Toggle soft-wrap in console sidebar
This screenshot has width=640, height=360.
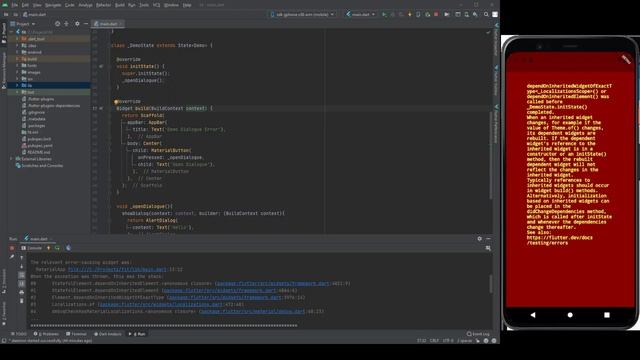(x=22, y=275)
